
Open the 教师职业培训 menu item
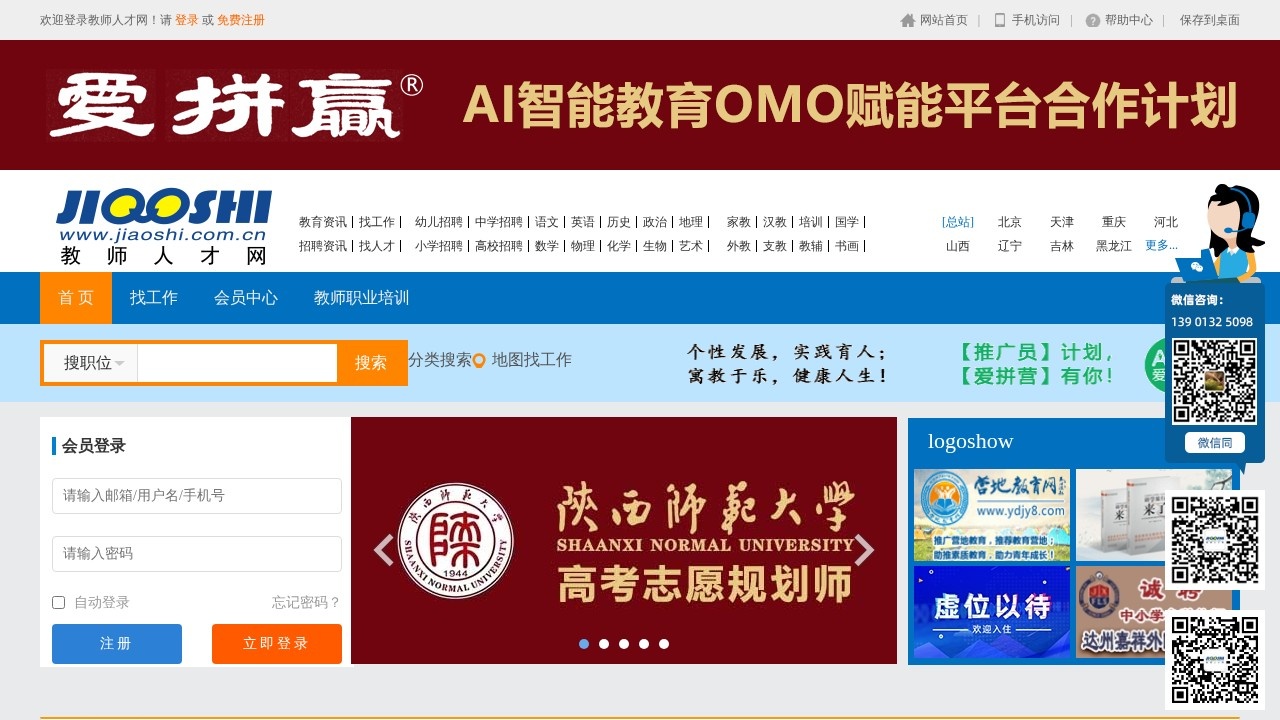coord(359,297)
